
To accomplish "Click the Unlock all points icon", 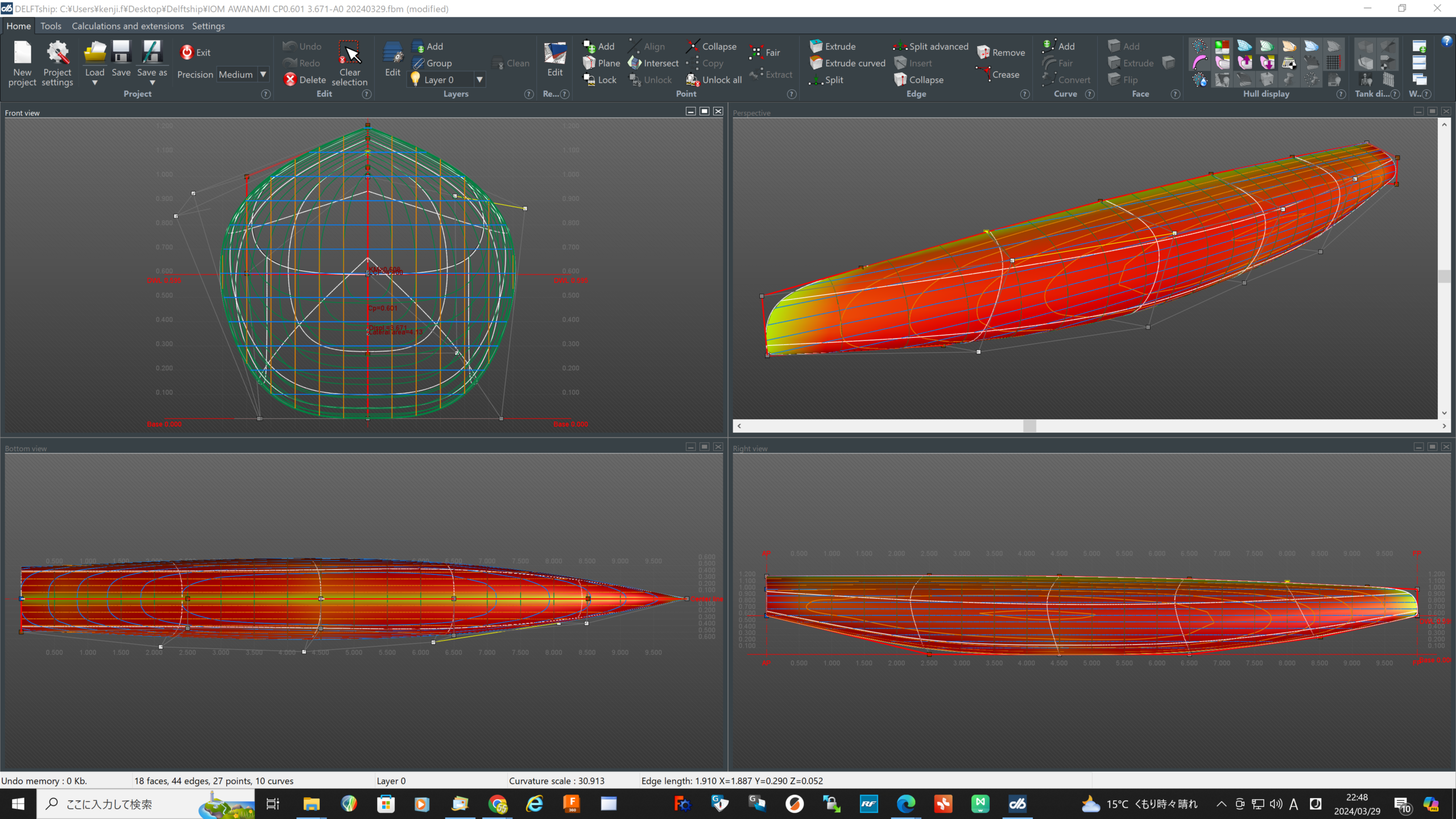I will tap(714, 80).
